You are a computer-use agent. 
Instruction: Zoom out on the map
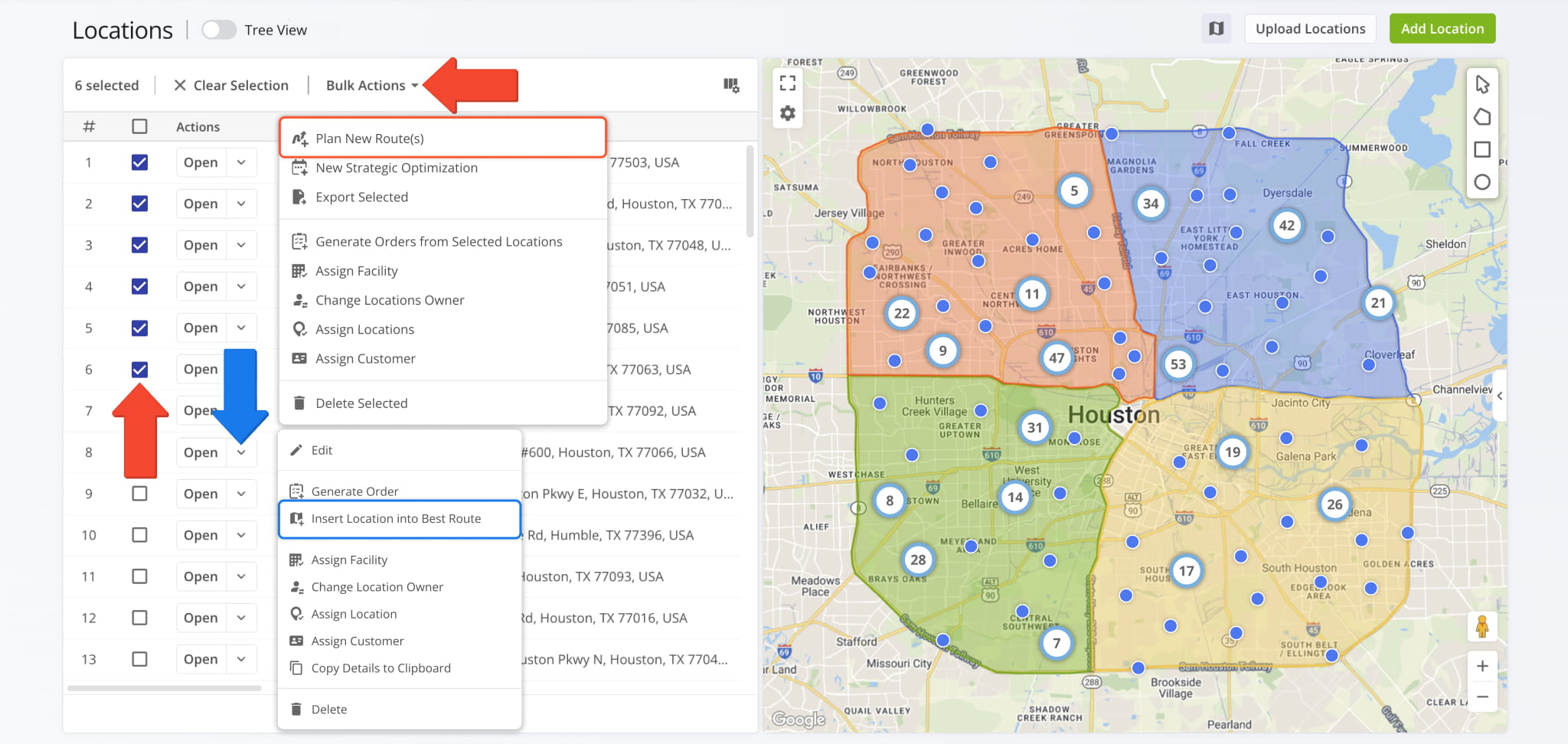click(1482, 697)
